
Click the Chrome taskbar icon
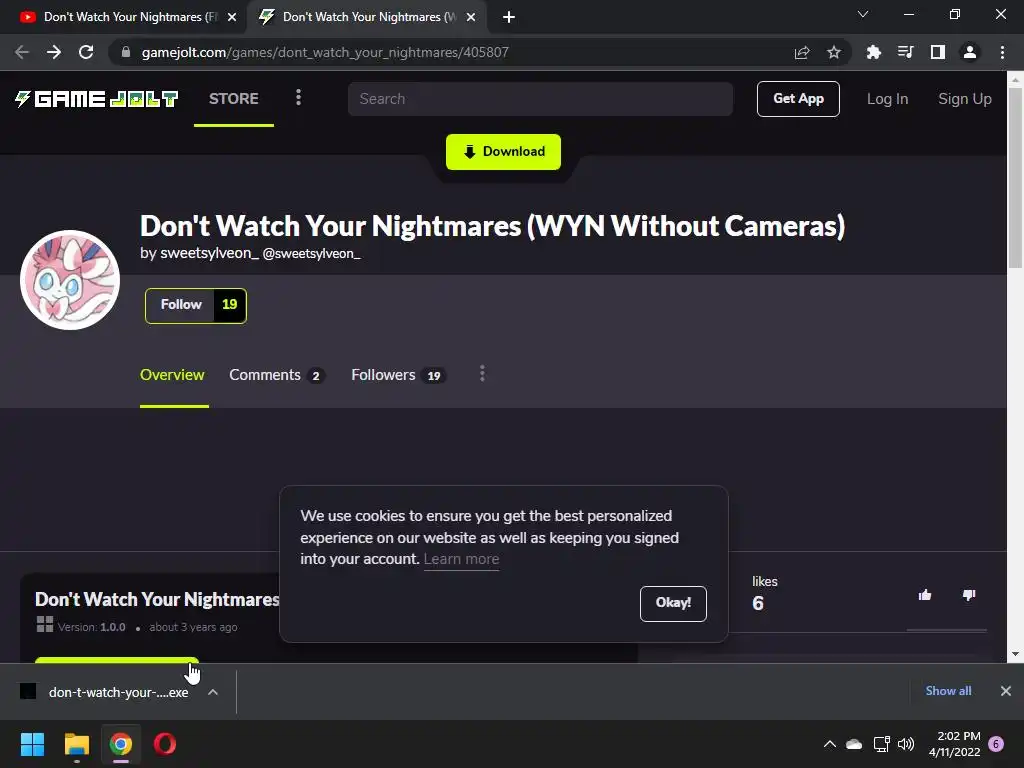coord(120,744)
